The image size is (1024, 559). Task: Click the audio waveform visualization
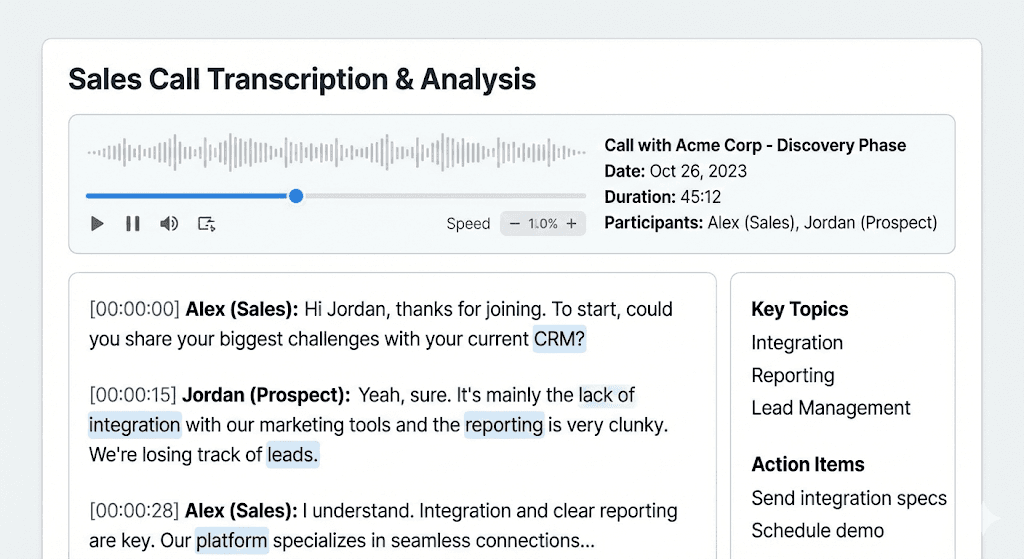click(336, 153)
